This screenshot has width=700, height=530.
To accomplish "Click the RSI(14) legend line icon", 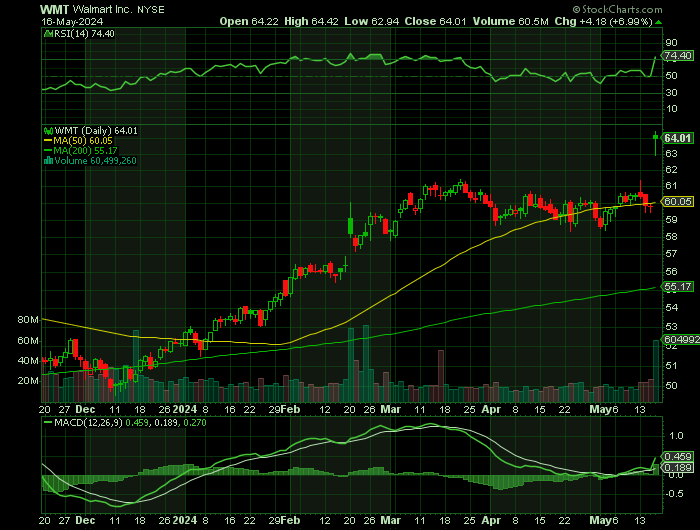I will 48,34.
